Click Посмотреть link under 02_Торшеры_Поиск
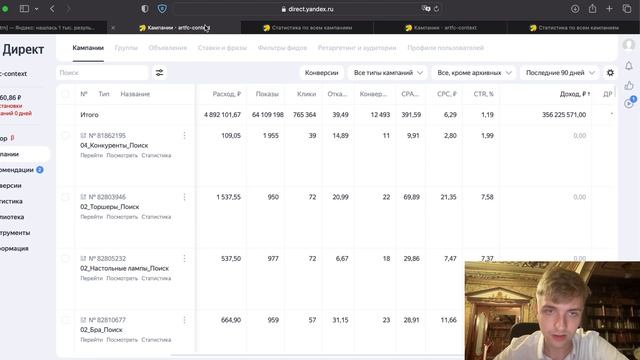This screenshot has height=360, width=640. click(x=122, y=217)
